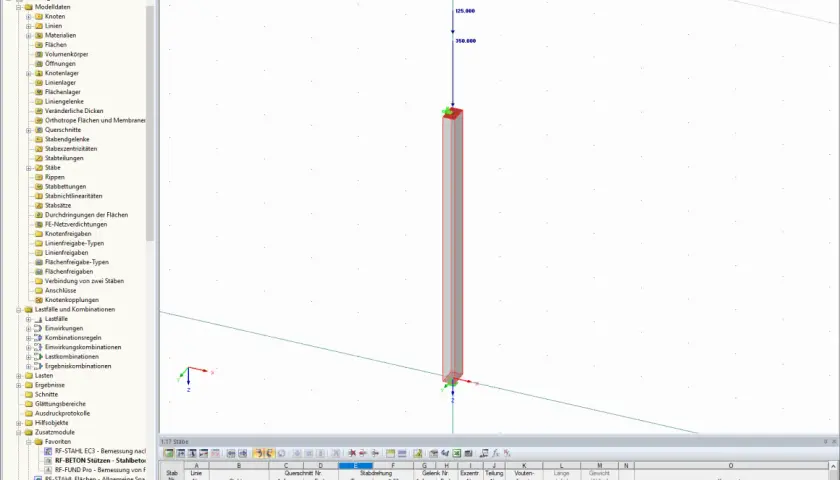The image size is (840, 480).
Task: Expand the Knoten tree node
Action: tap(29, 17)
